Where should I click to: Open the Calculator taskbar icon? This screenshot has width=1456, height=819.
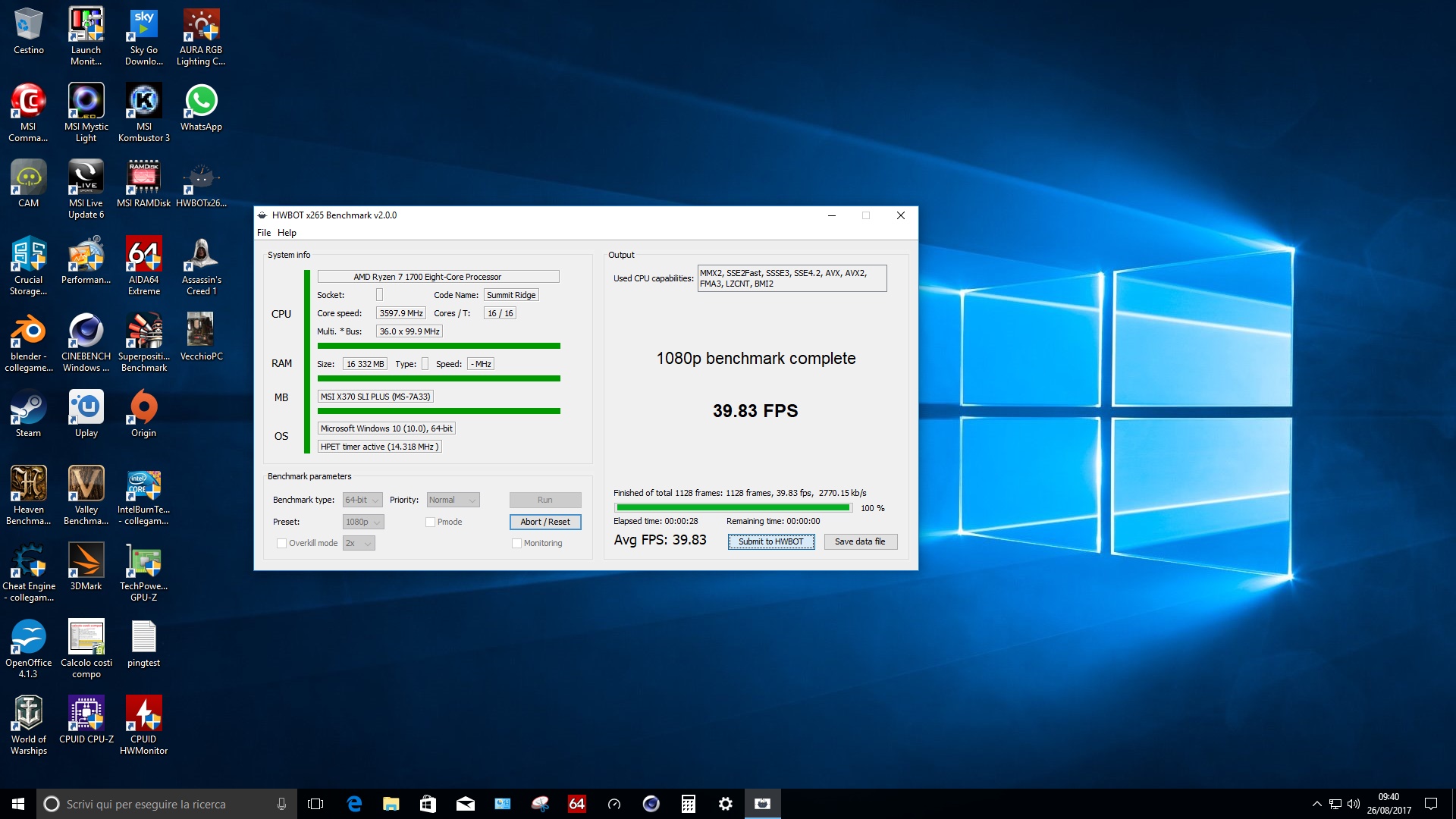pos(689,804)
